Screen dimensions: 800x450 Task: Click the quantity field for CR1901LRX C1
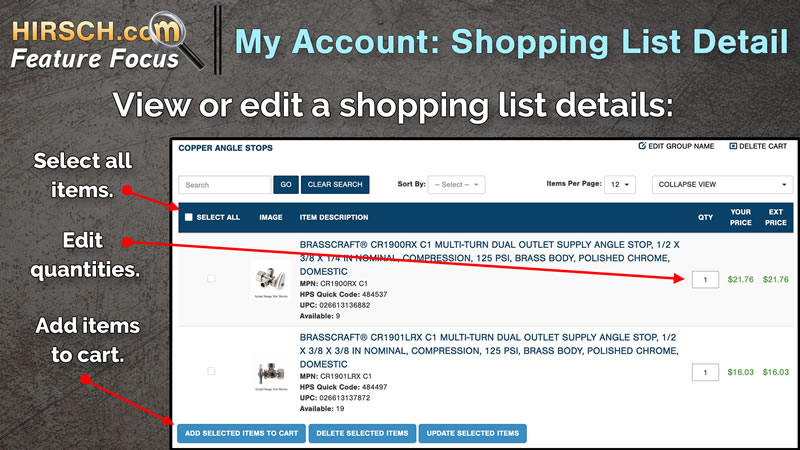pyautogui.click(x=706, y=372)
